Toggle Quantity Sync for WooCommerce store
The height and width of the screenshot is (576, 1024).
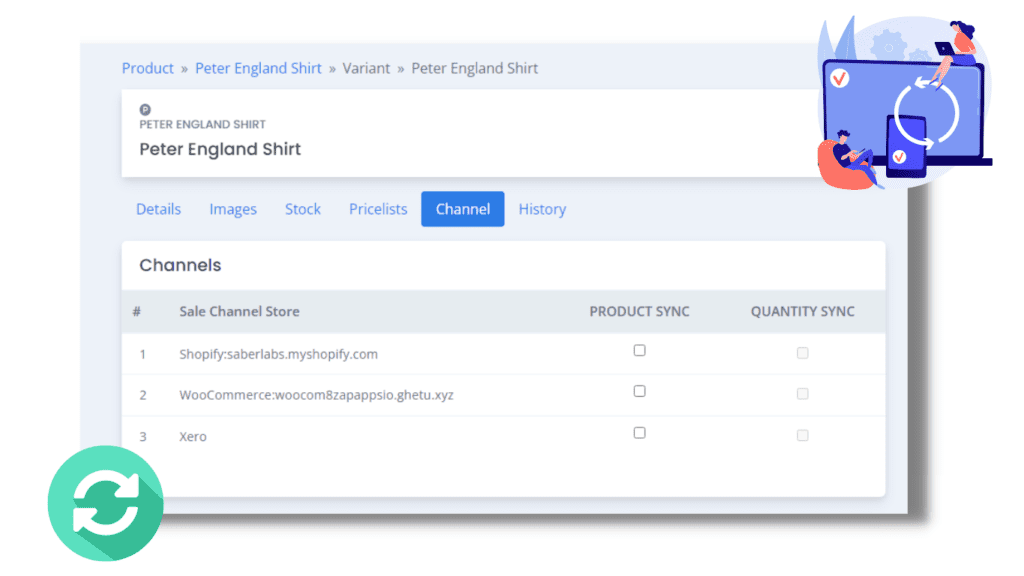tap(803, 394)
